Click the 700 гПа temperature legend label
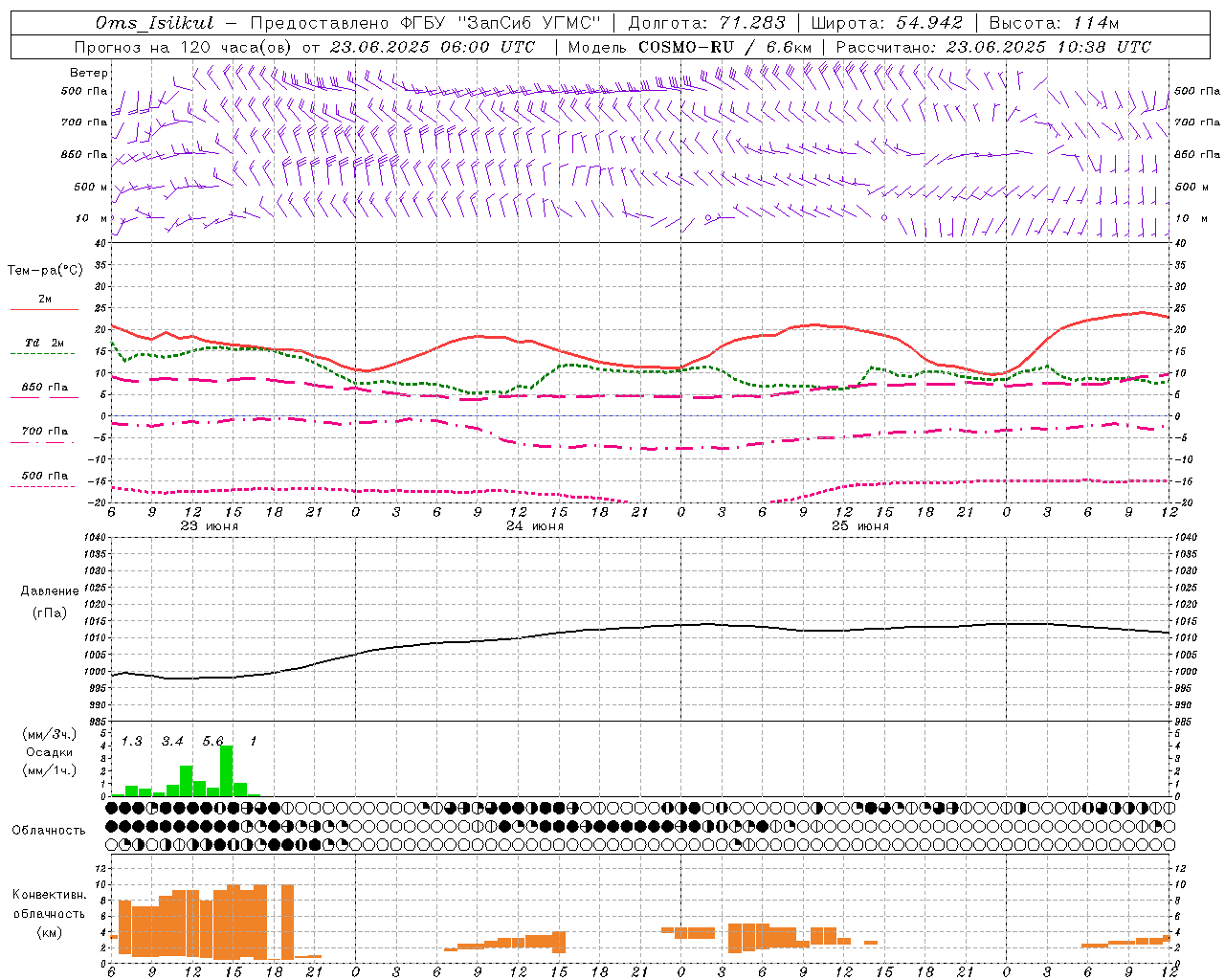Image resolution: width=1225 pixels, height=980 pixels. pos(45,431)
